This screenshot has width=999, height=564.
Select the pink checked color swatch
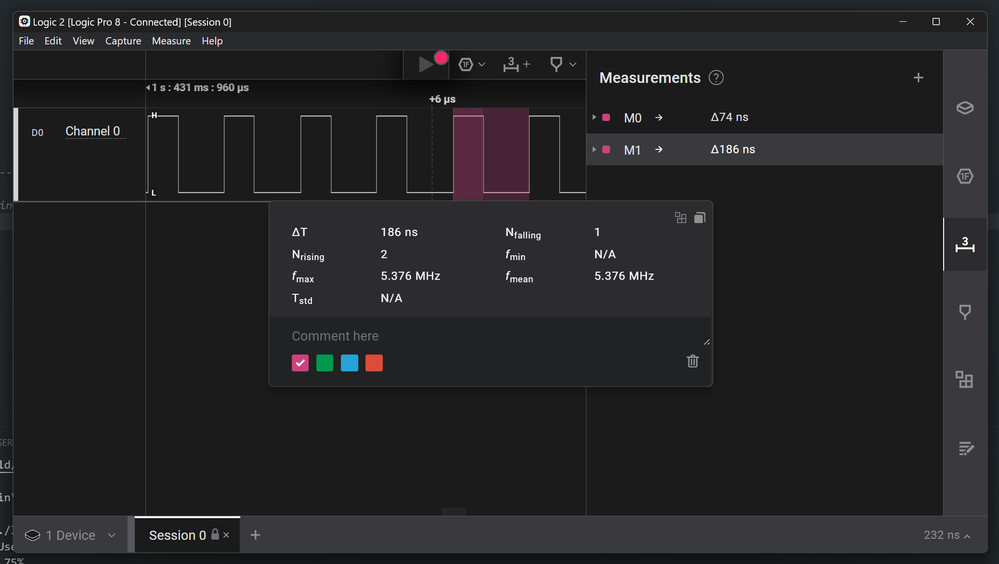click(x=300, y=363)
